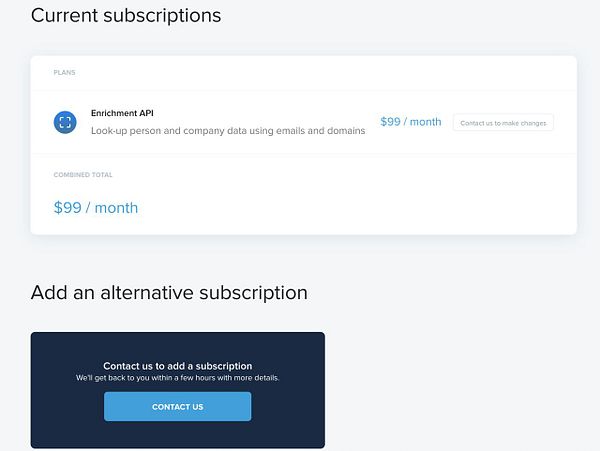Click the blue CONTACT US button
Viewport: 600px width, 451px height.
(178, 407)
